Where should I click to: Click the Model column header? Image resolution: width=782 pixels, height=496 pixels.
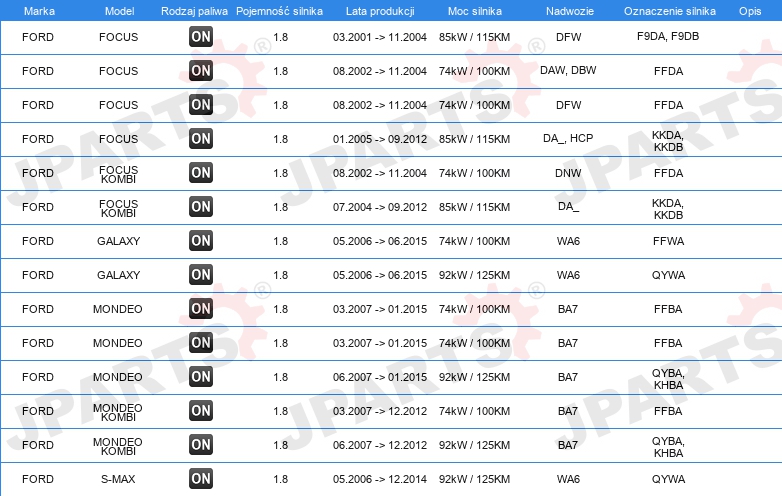pos(119,11)
